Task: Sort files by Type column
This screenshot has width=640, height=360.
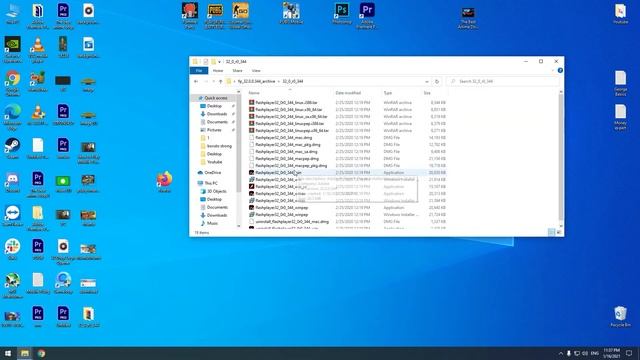Action: (x=388, y=93)
